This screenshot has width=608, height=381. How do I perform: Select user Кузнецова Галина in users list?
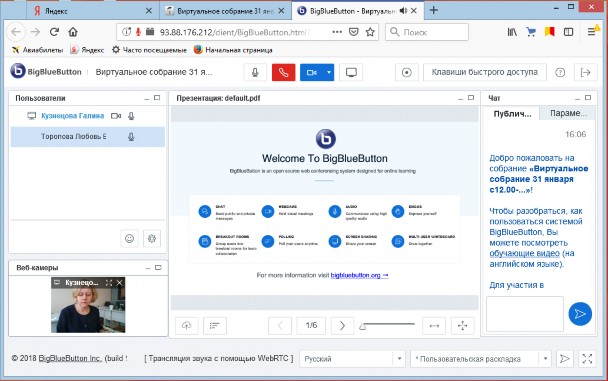point(73,116)
